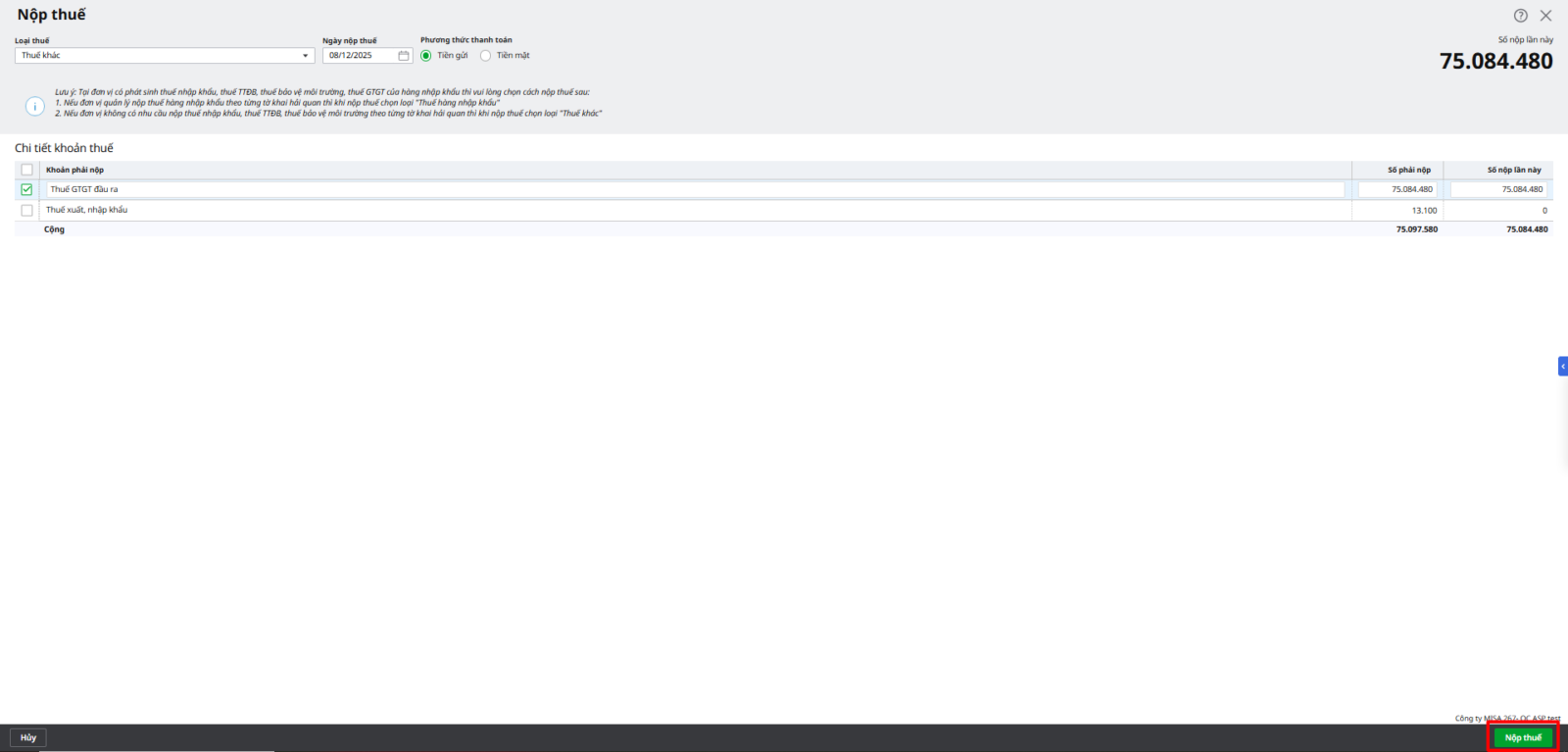The image size is (1568, 752).
Task: Close the Nộp thuế dialog
Action: tap(1545, 16)
